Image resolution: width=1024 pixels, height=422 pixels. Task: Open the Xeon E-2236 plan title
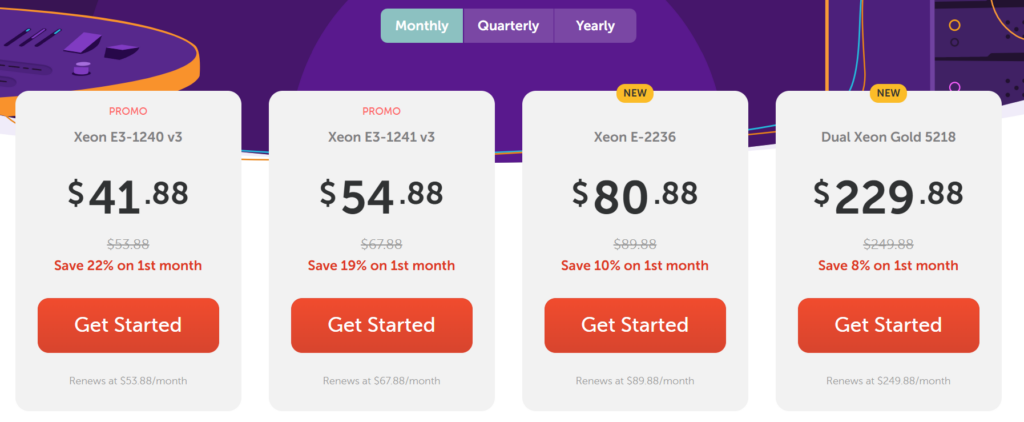635,137
